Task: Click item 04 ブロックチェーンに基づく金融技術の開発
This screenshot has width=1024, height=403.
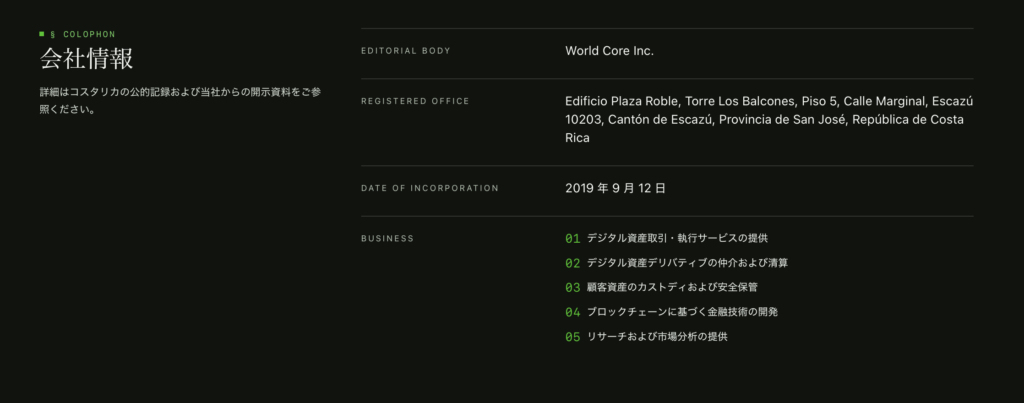Action: click(671, 312)
